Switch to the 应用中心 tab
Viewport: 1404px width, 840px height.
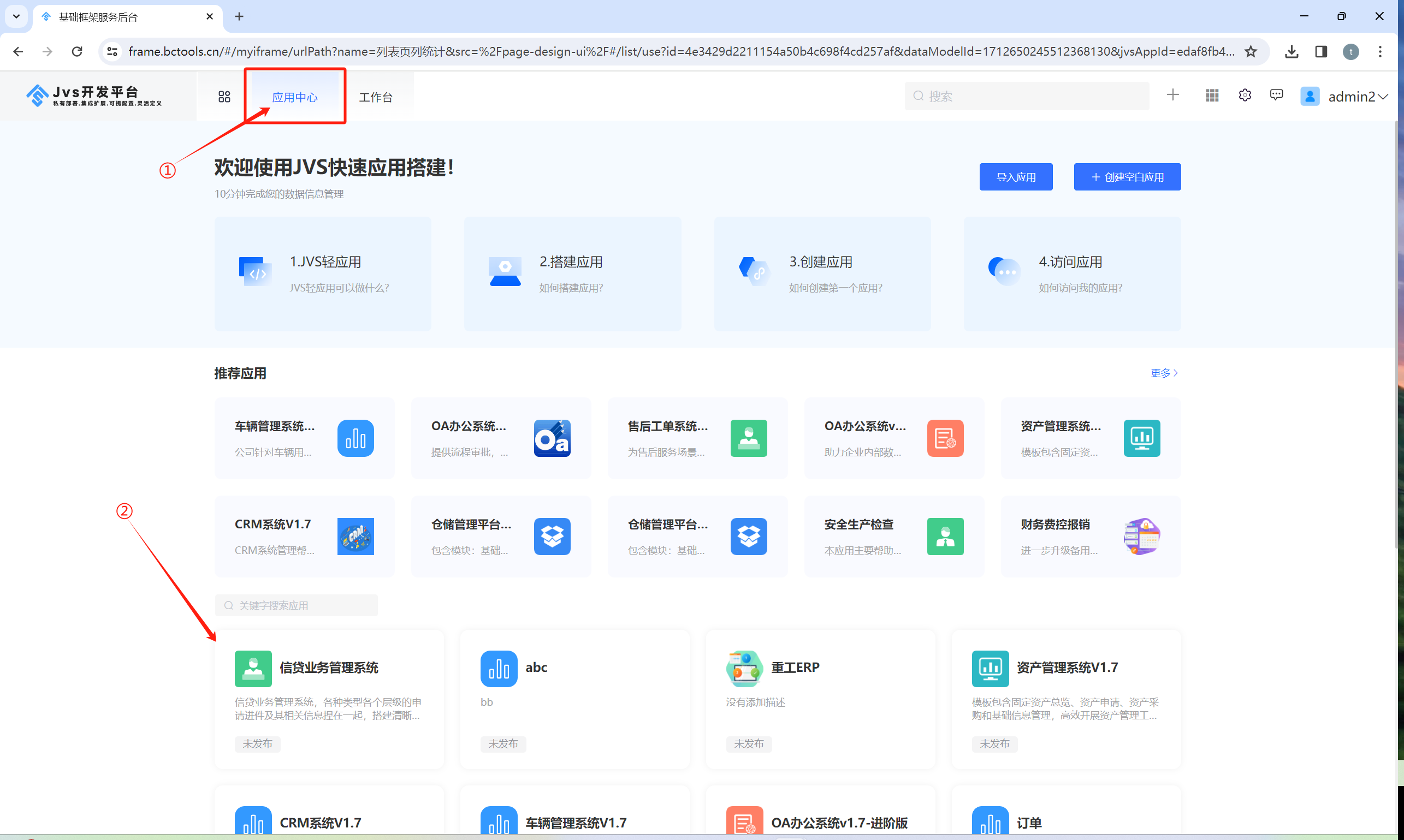pyautogui.click(x=294, y=97)
